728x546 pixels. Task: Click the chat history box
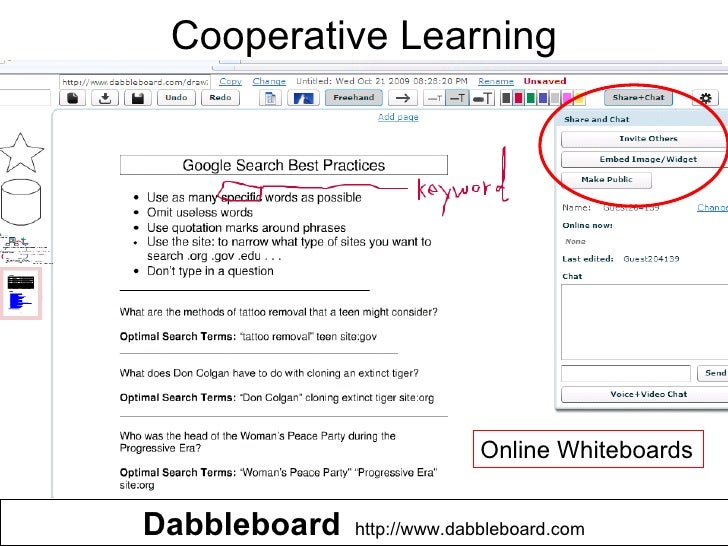point(644,322)
